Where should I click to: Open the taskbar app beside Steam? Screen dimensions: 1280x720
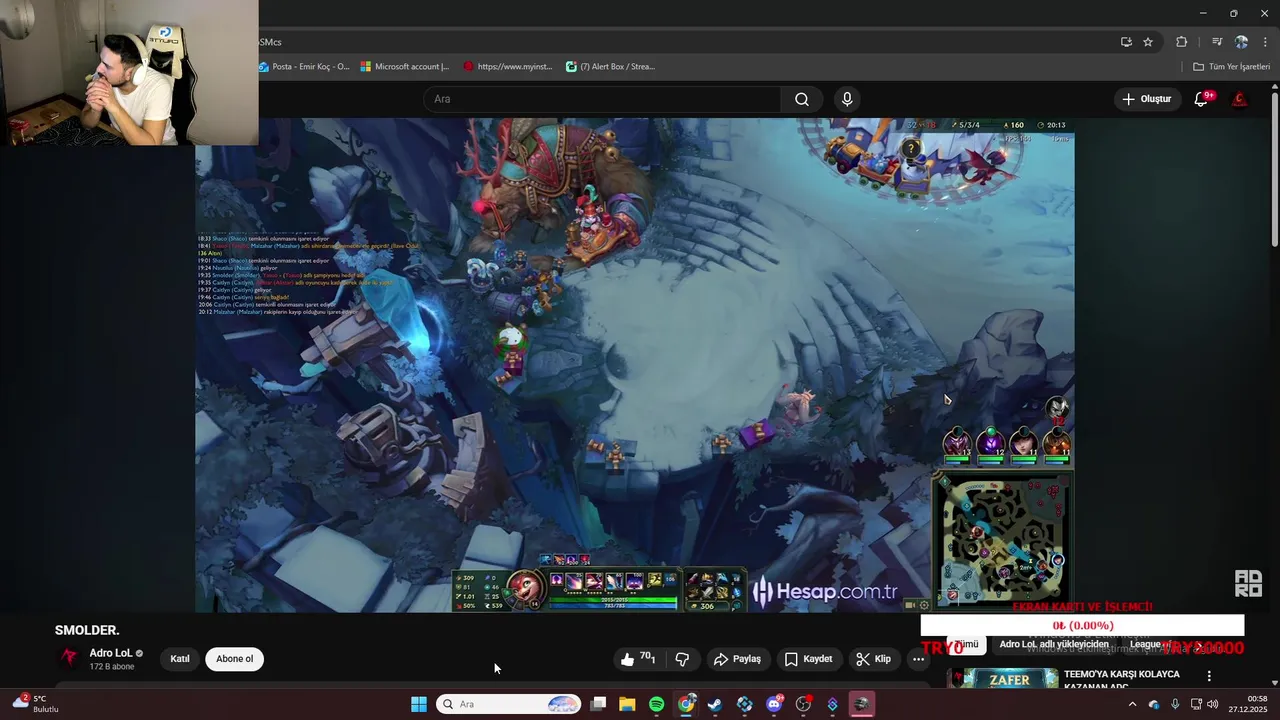point(745,704)
